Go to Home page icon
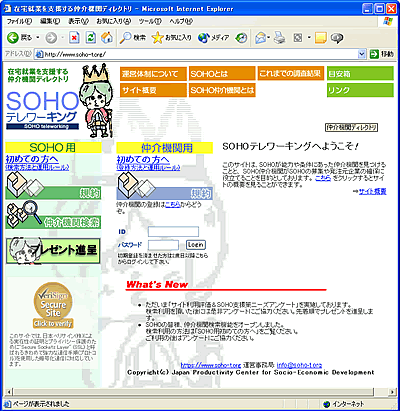The width and height of the screenshot is (400, 411). coord(107,38)
